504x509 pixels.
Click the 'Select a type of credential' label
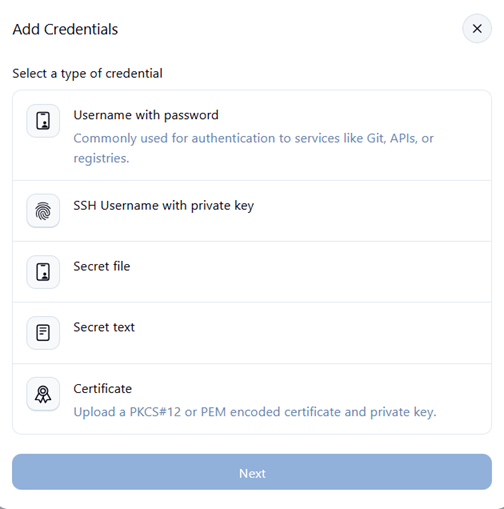[x=87, y=74]
